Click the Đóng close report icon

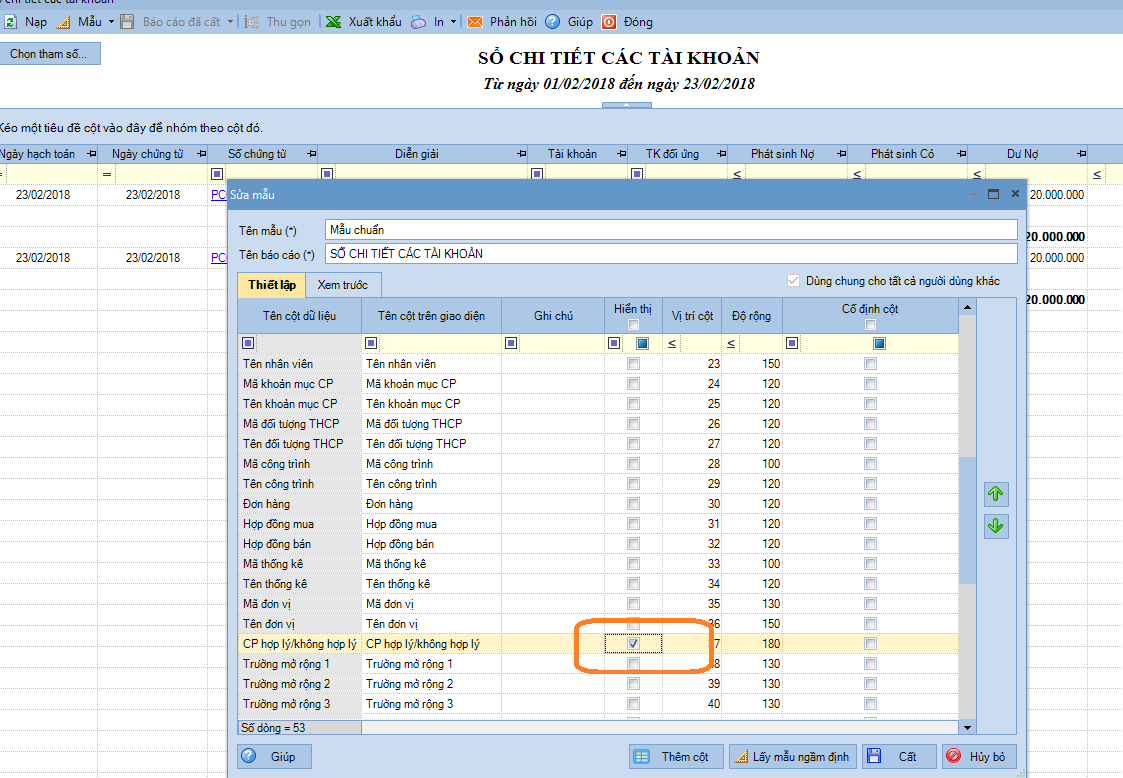point(609,21)
